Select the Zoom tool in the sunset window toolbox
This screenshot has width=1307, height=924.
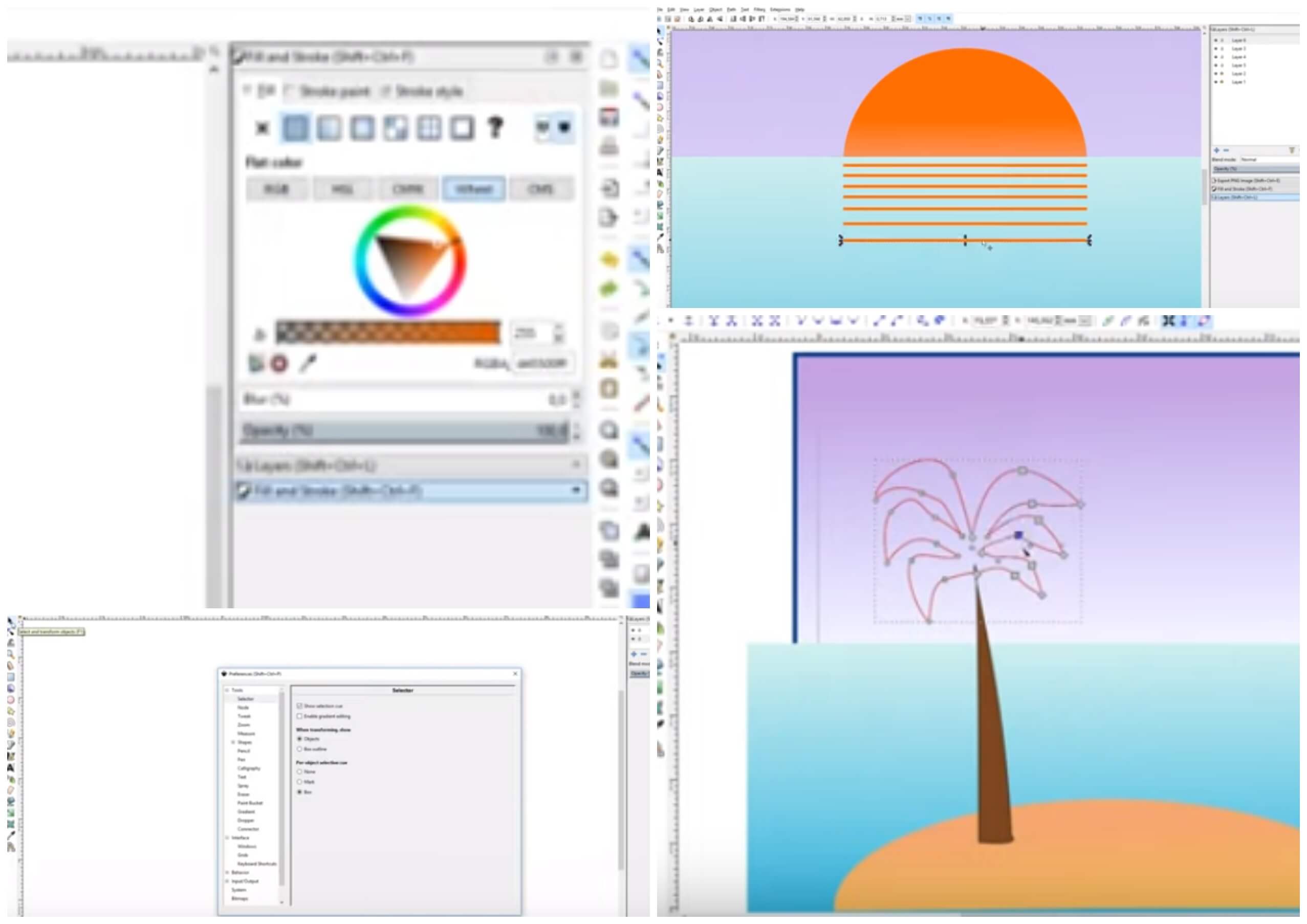(x=660, y=63)
